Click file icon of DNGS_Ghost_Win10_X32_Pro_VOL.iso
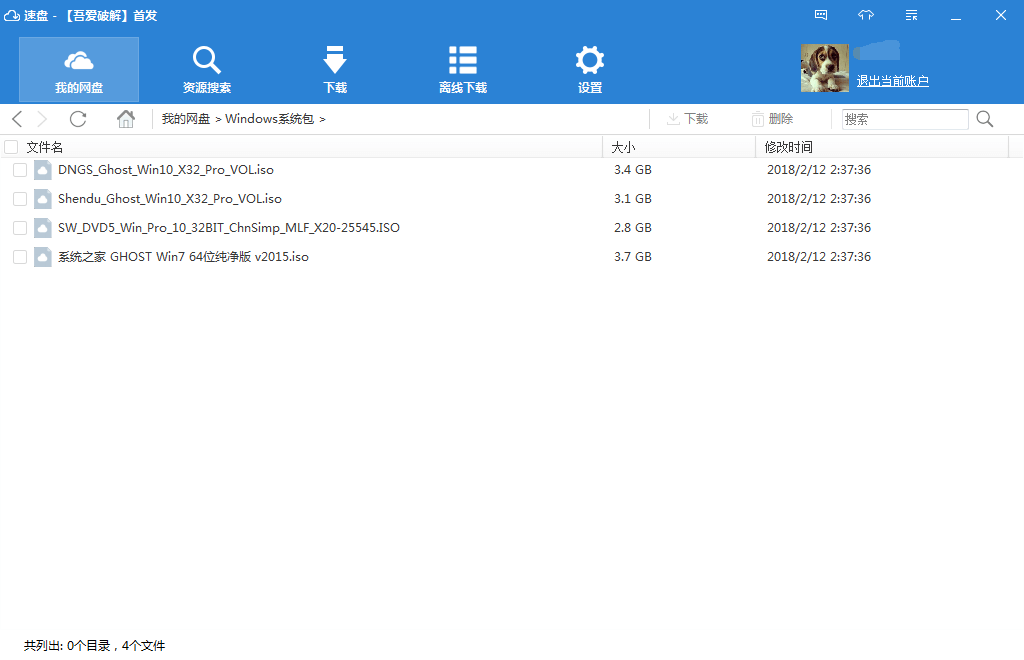Image resolution: width=1024 pixels, height=660 pixels. point(42,170)
